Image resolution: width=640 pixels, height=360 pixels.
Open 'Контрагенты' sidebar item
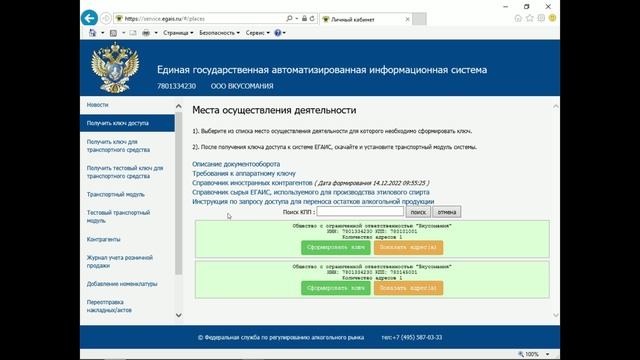(103, 240)
